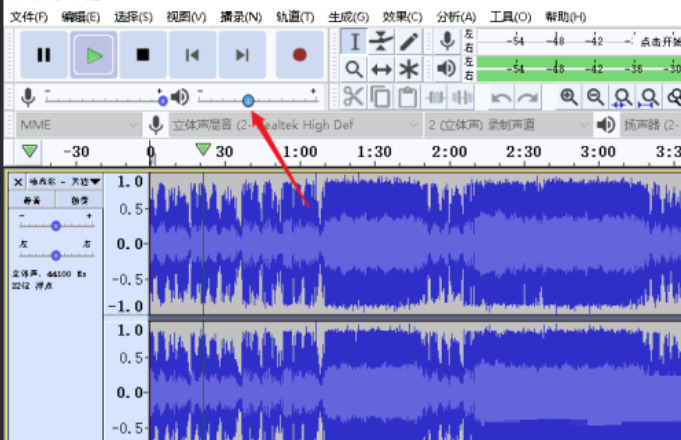This screenshot has width=681, height=440.
Task: Zoom in on the waveform
Action: [569, 97]
